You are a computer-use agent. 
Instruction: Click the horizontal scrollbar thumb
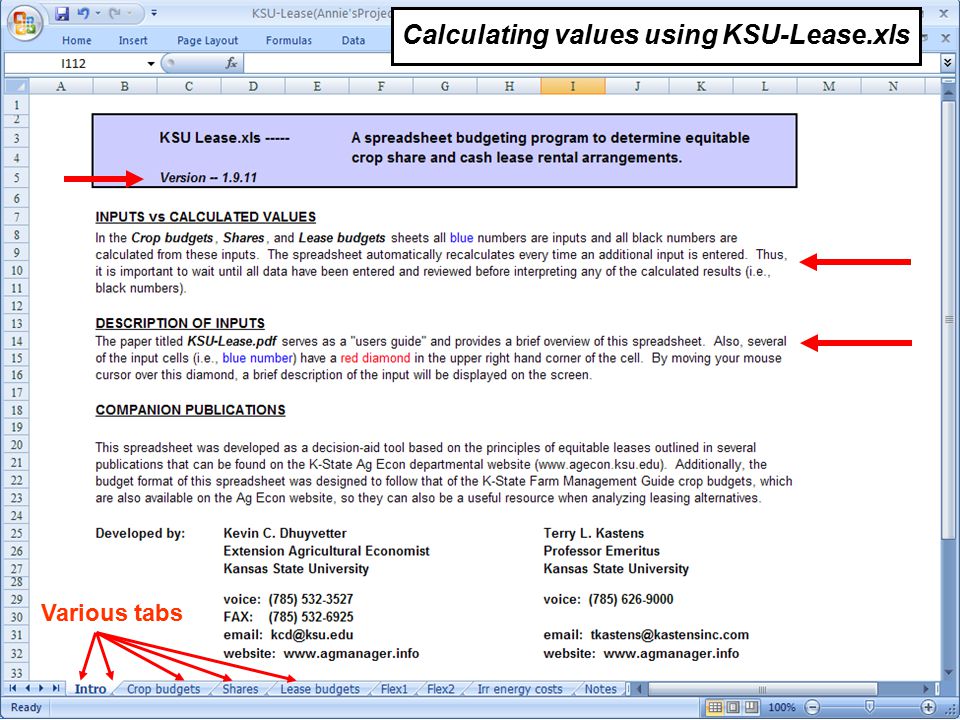tap(762, 689)
